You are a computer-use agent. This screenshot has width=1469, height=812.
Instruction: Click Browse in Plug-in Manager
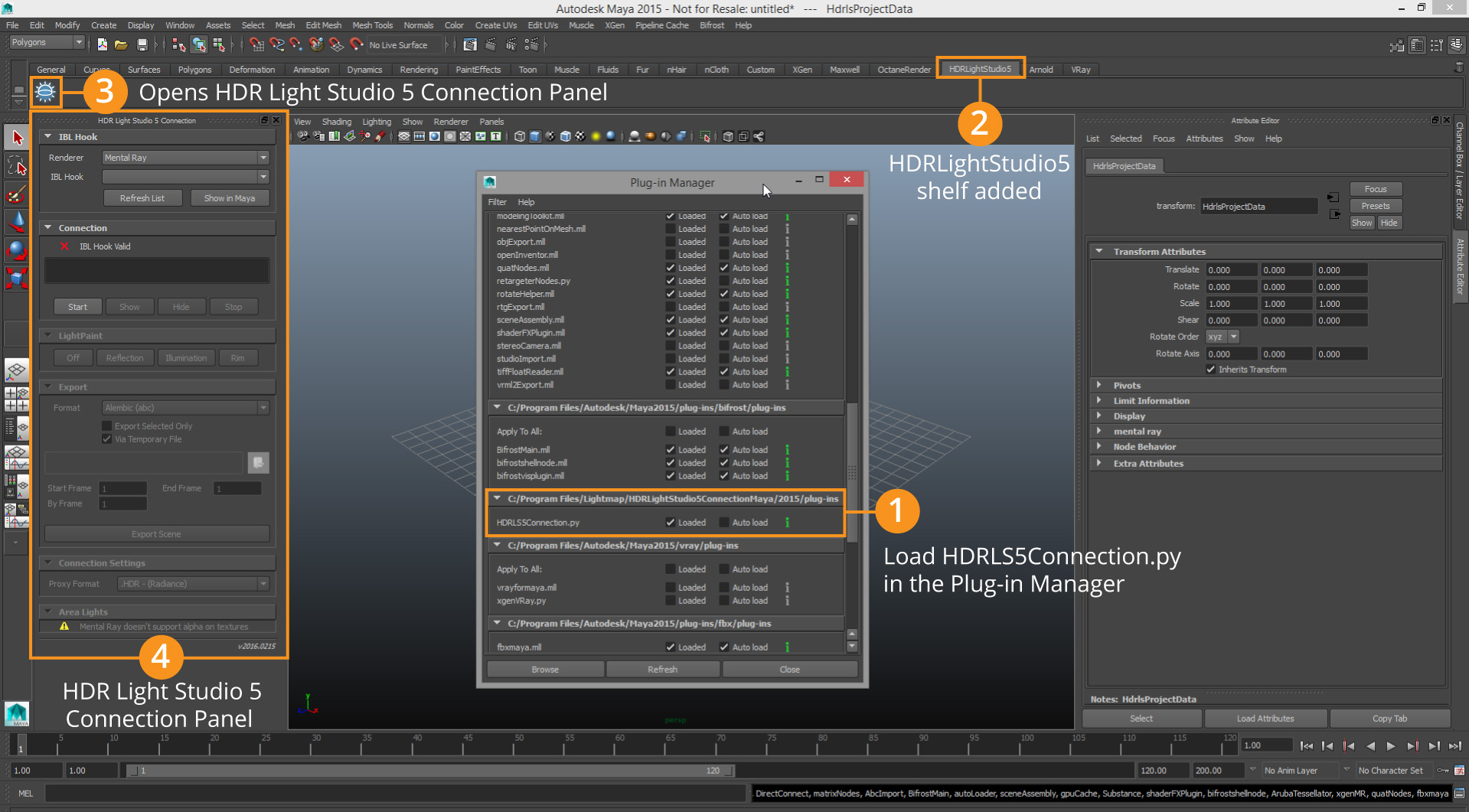[x=545, y=670]
